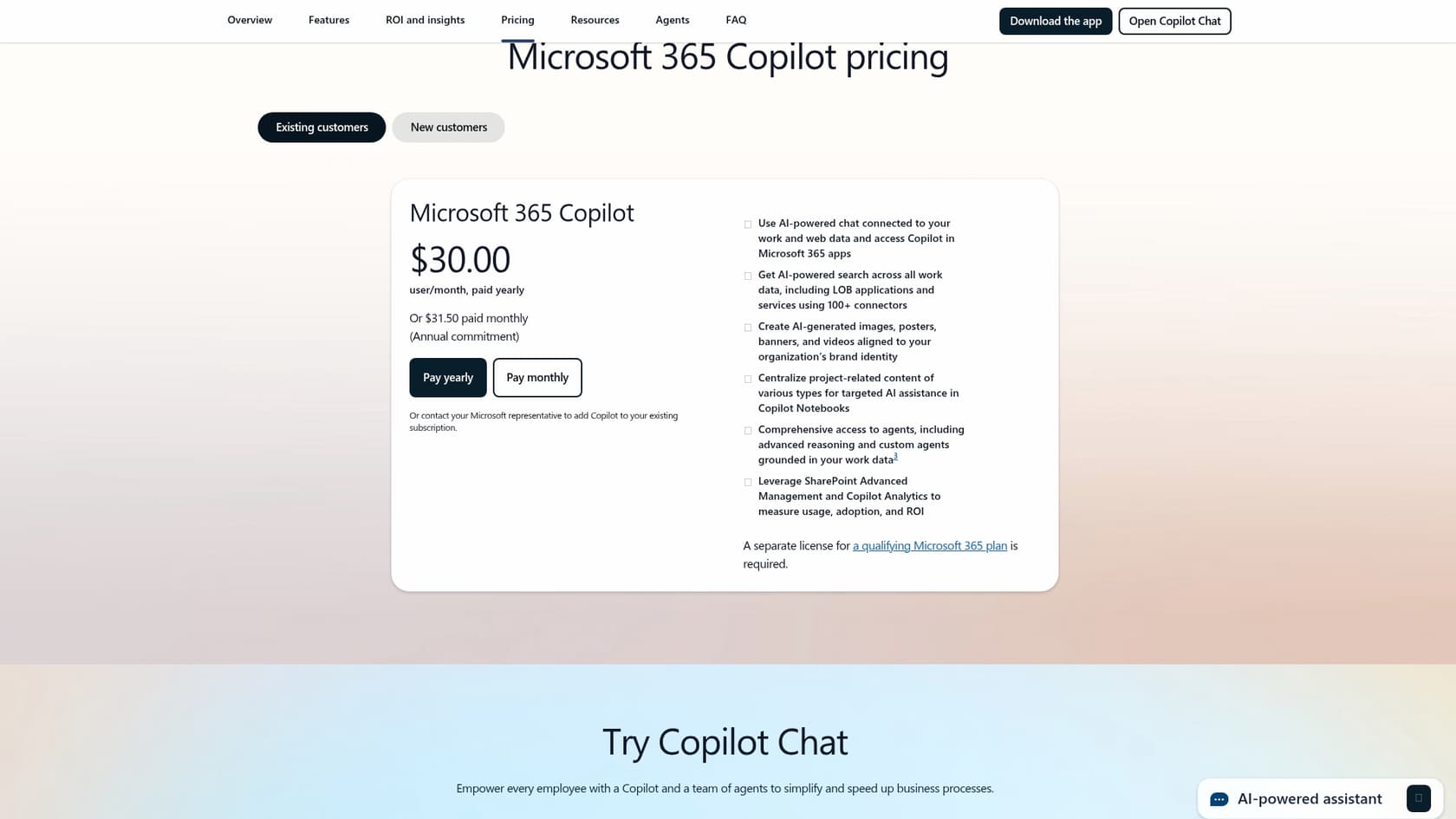Follow the qualifying Microsoft 365 plan link
Image resolution: width=1456 pixels, height=819 pixels.
[930, 545]
